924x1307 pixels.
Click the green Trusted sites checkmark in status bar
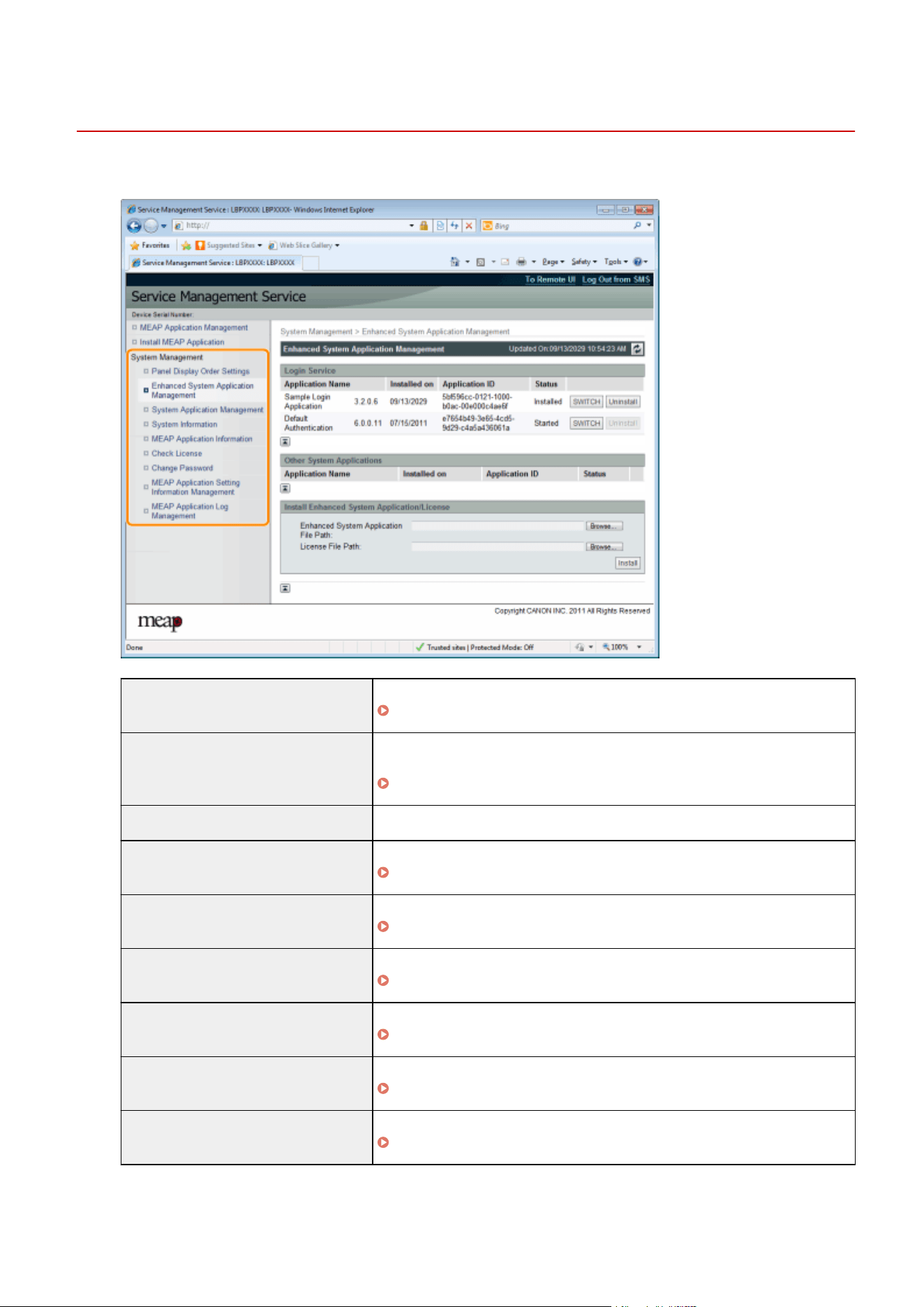pyautogui.click(x=419, y=647)
